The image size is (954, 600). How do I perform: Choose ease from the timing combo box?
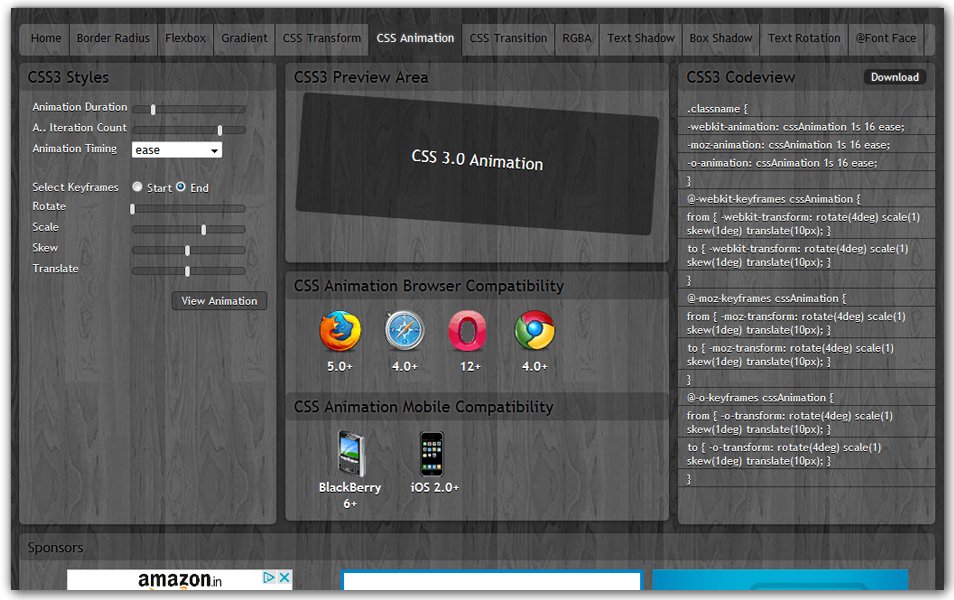177,148
